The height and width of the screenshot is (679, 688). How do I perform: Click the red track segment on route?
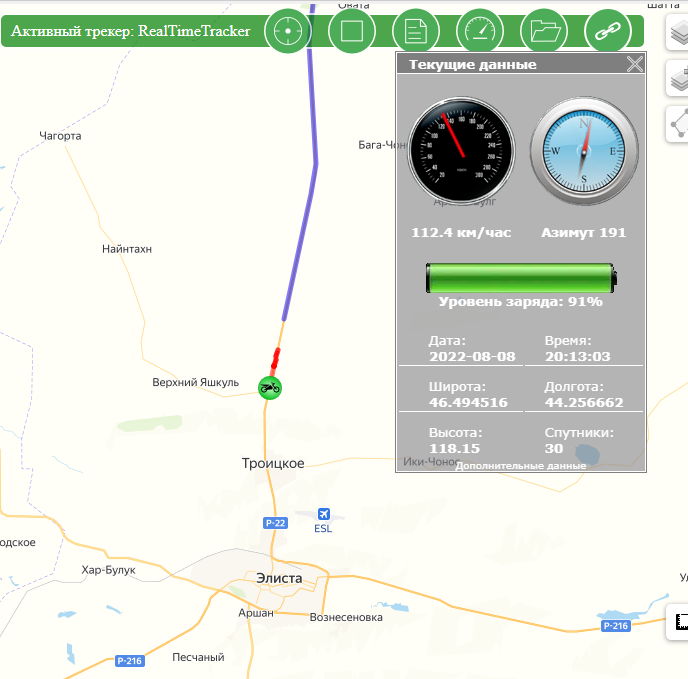[275, 359]
